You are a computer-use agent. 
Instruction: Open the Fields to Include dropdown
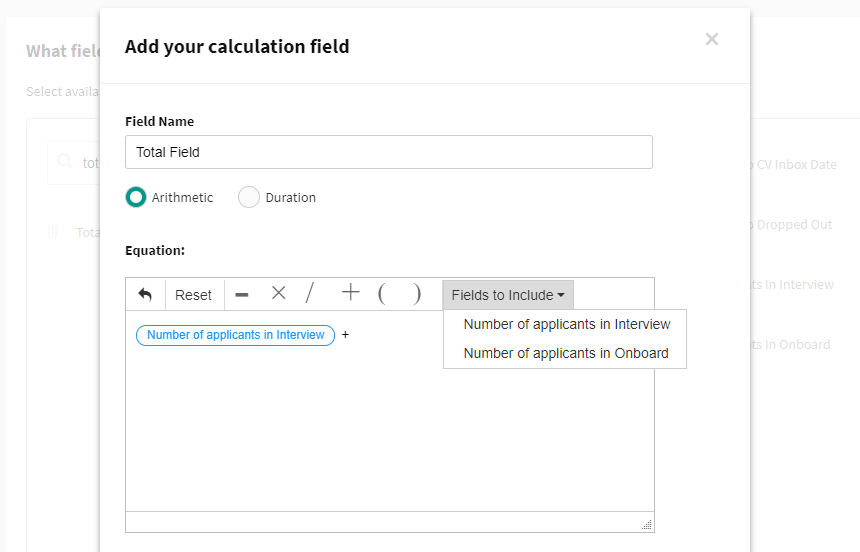pos(508,295)
